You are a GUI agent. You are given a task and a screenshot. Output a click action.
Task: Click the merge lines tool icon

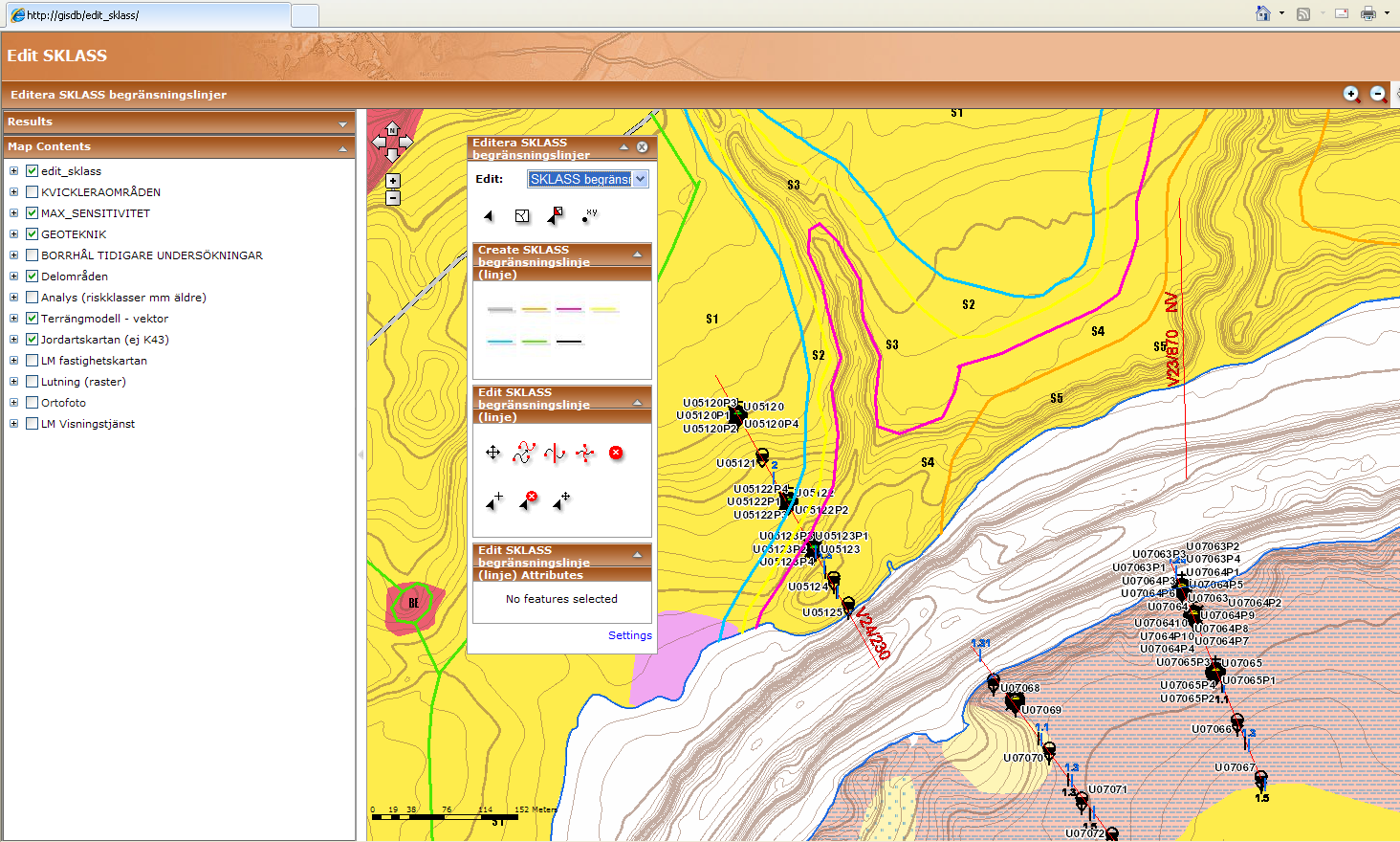(585, 453)
